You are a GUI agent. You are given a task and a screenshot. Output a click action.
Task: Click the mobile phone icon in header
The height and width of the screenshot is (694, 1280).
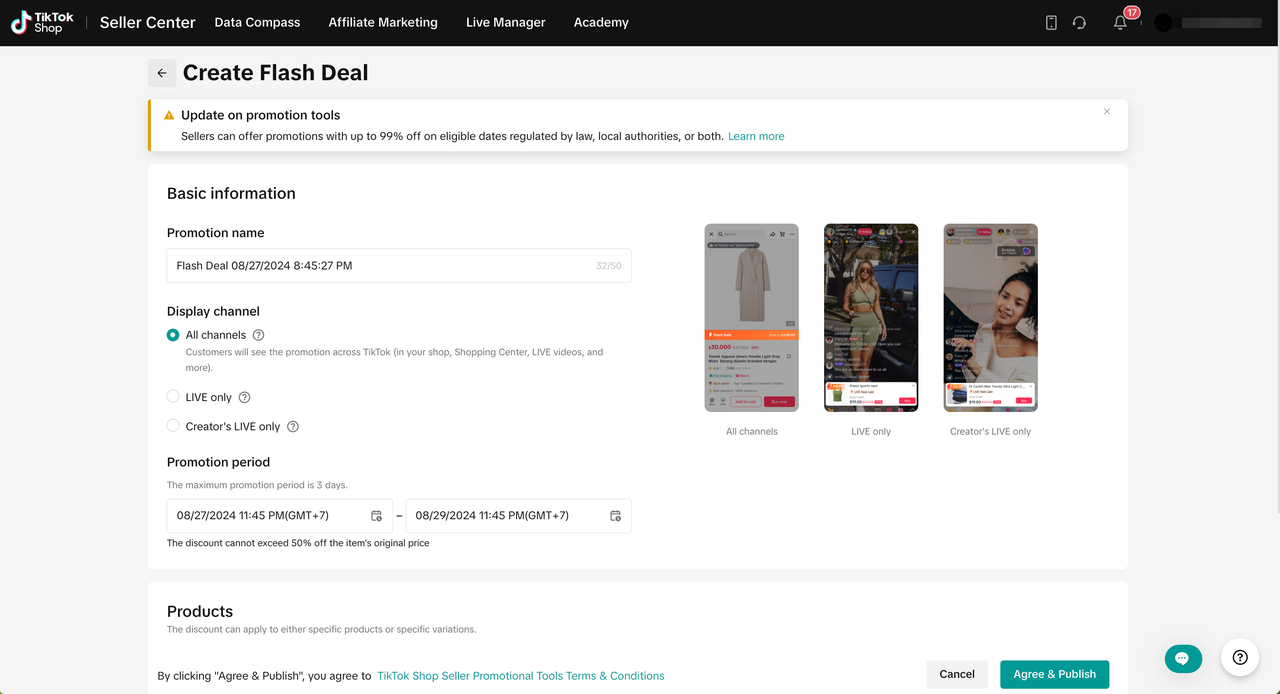tap(1051, 22)
